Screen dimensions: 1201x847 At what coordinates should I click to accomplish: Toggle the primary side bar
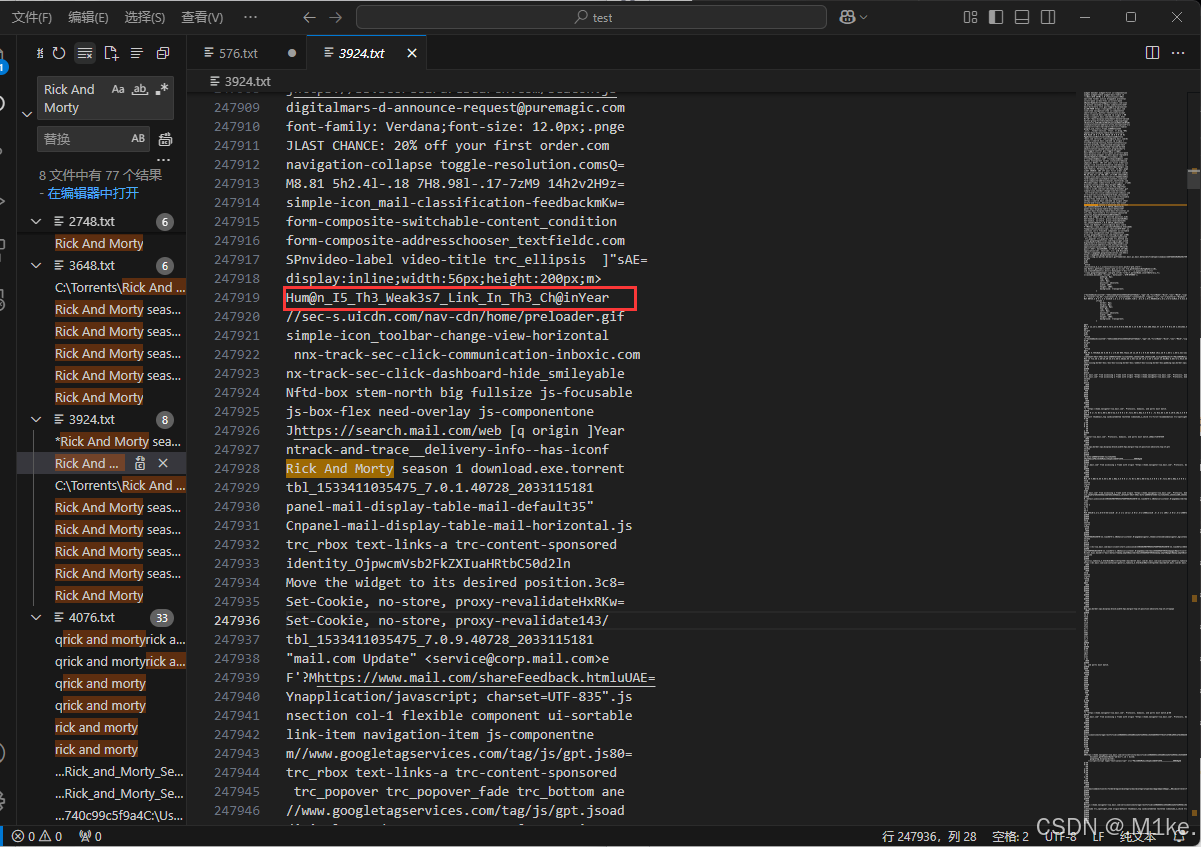pyautogui.click(x=996, y=17)
